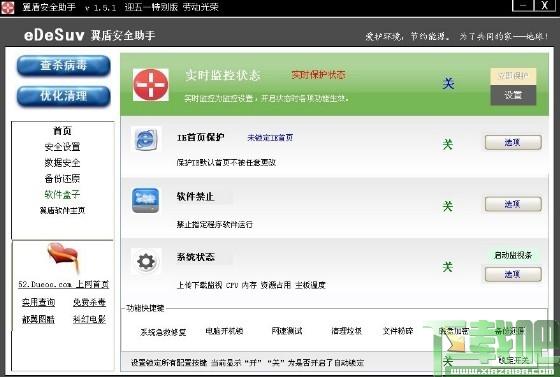Click the 系统状态 heading

tap(196, 257)
